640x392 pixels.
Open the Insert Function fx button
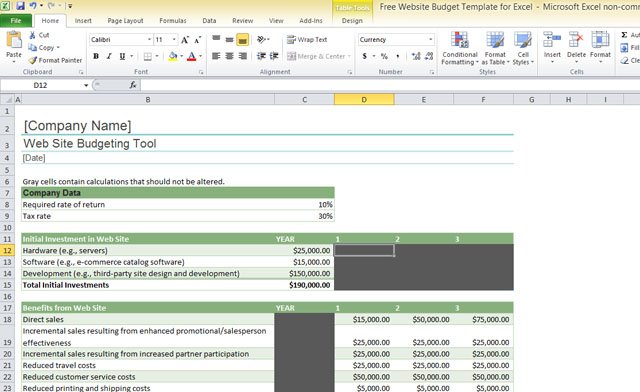pos(133,85)
